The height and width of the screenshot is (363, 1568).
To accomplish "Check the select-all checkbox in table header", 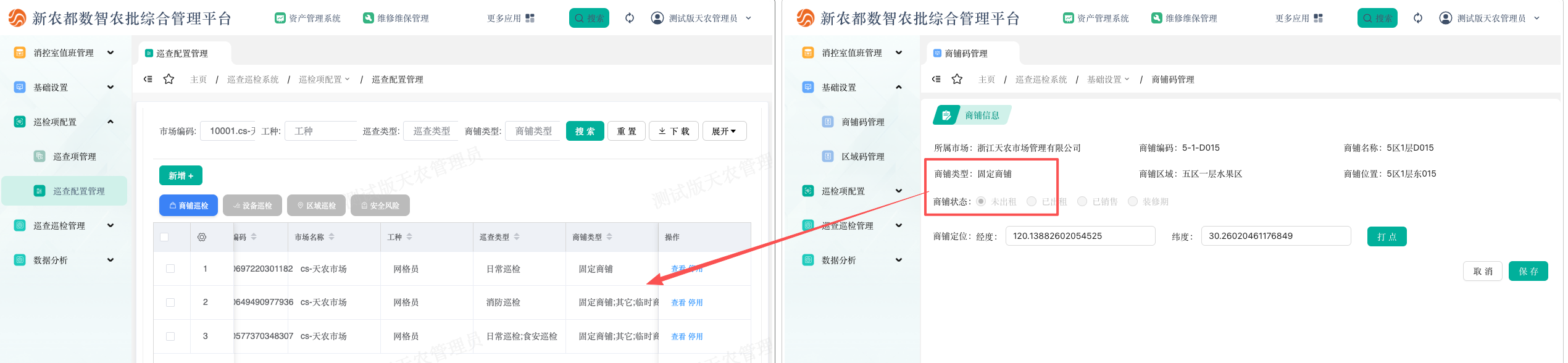I will click(x=164, y=237).
